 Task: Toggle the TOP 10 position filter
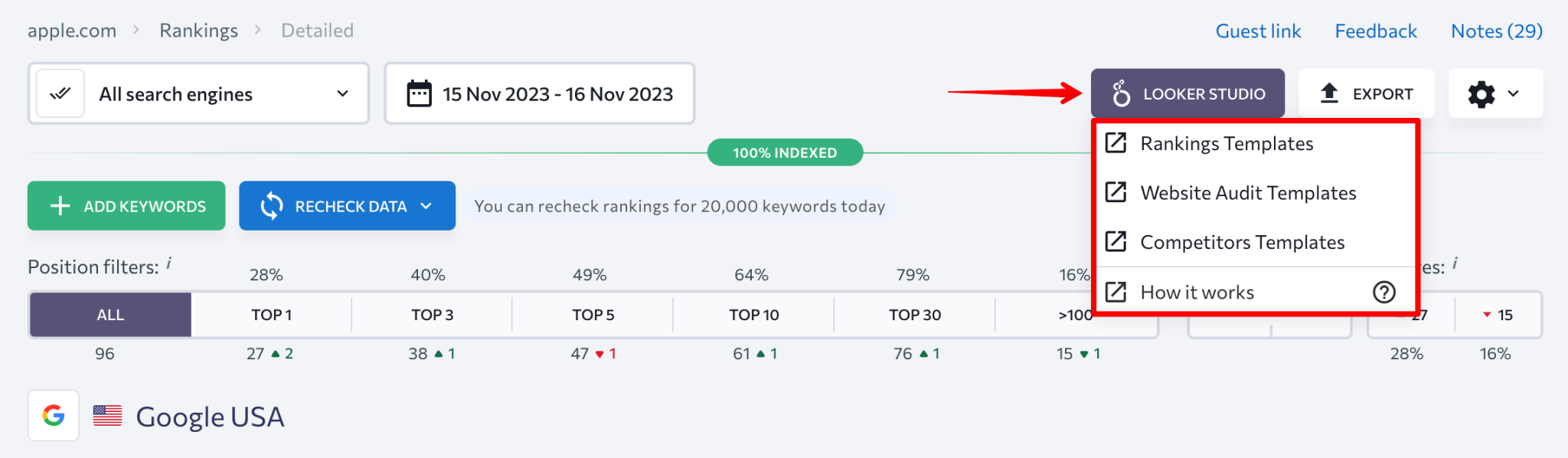tap(753, 314)
